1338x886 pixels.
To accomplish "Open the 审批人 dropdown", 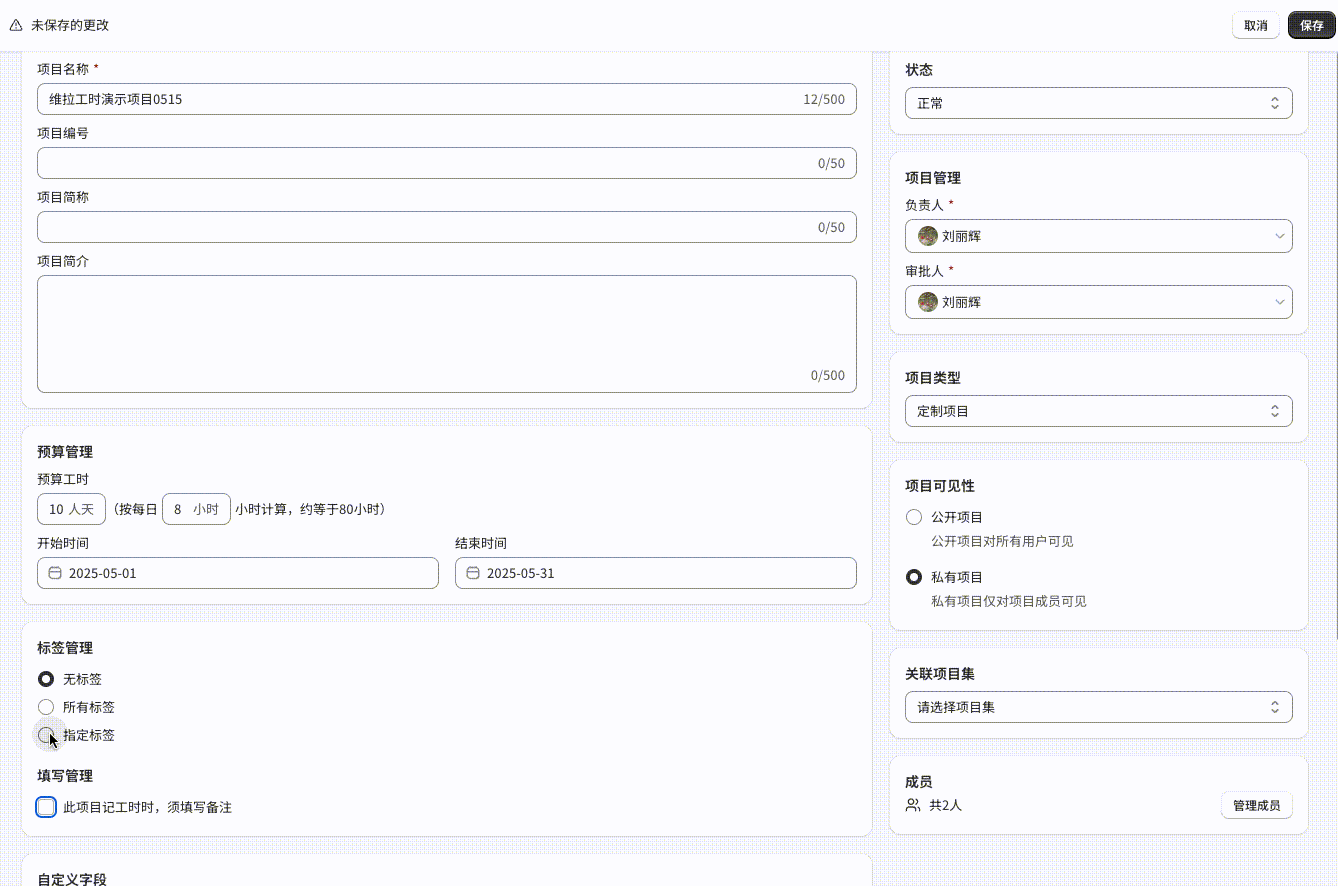I will coord(1099,301).
